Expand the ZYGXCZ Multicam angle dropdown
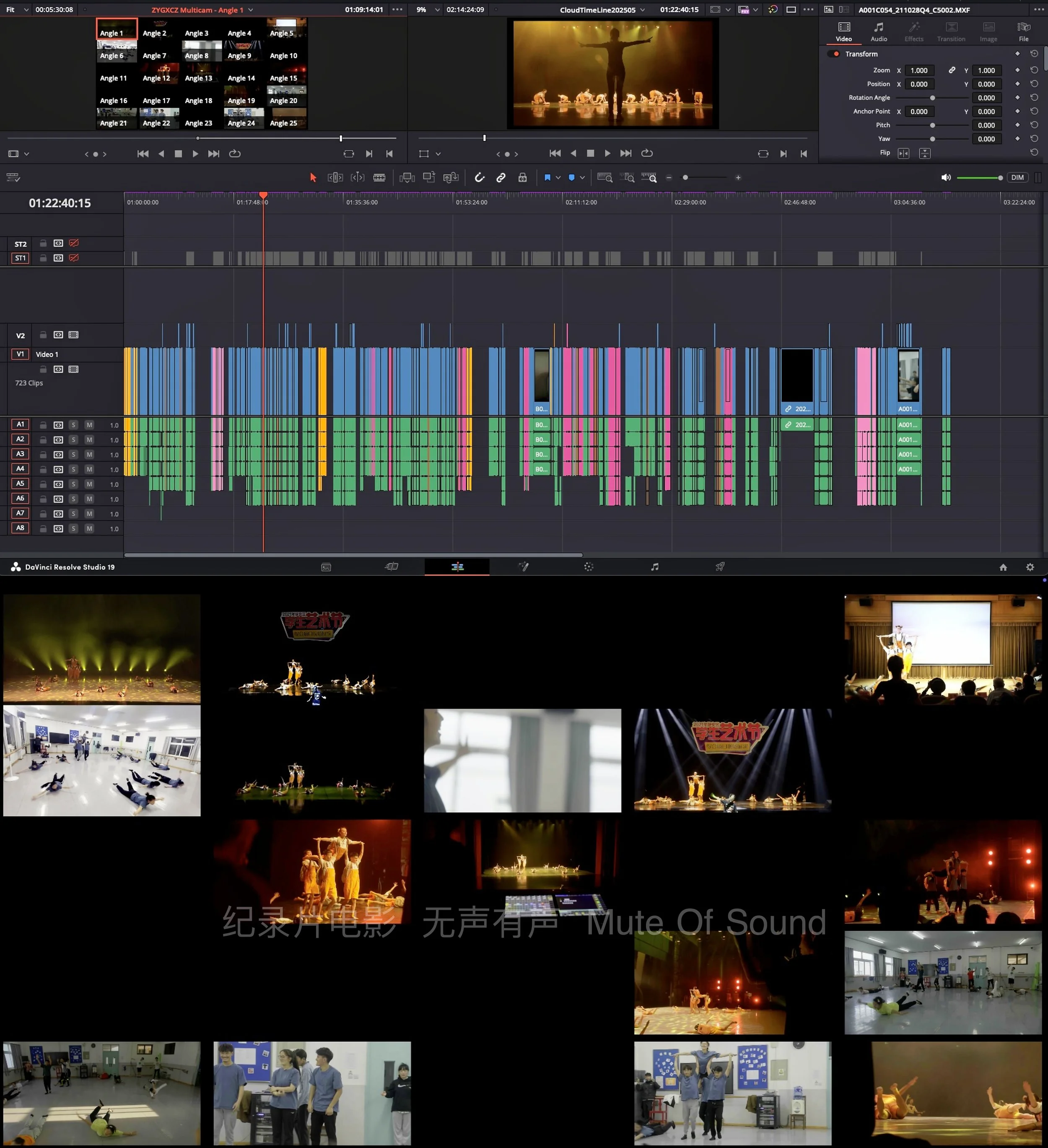The width and height of the screenshot is (1048, 1148). [x=251, y=10]
